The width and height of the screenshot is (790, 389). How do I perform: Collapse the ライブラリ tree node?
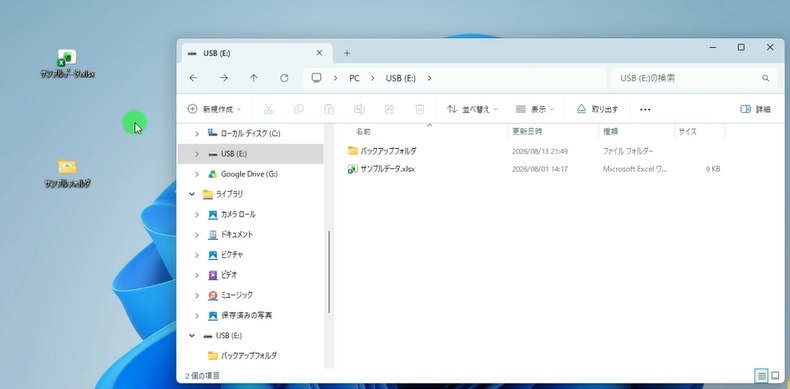[x=191, y=194]
